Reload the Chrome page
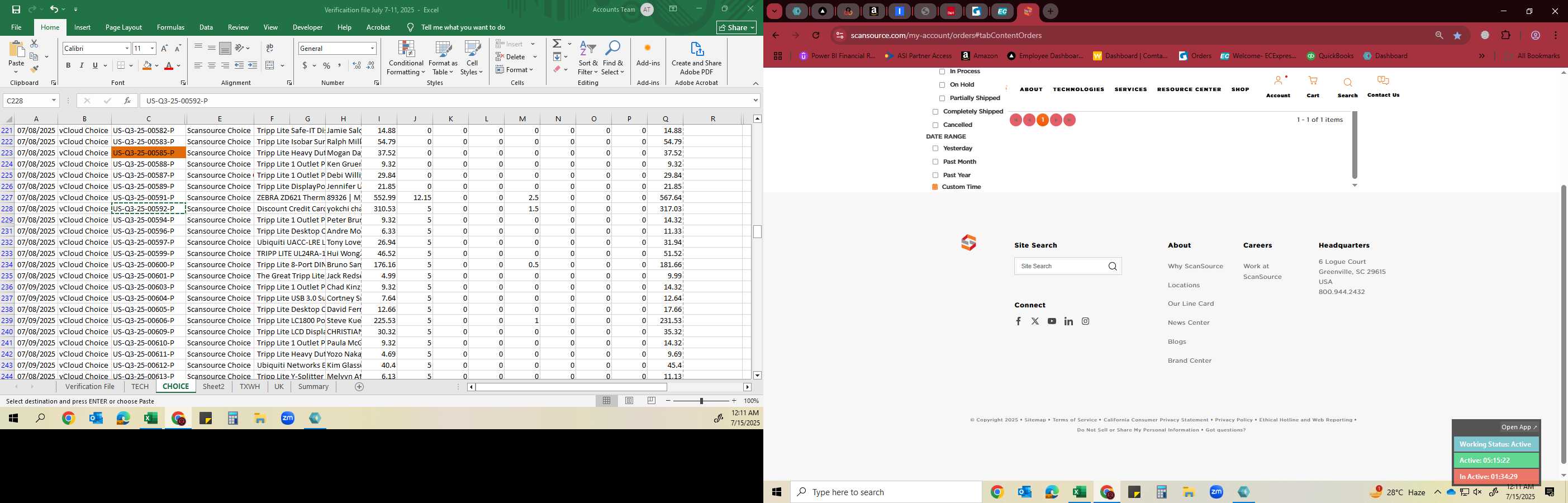 (816, 35)
